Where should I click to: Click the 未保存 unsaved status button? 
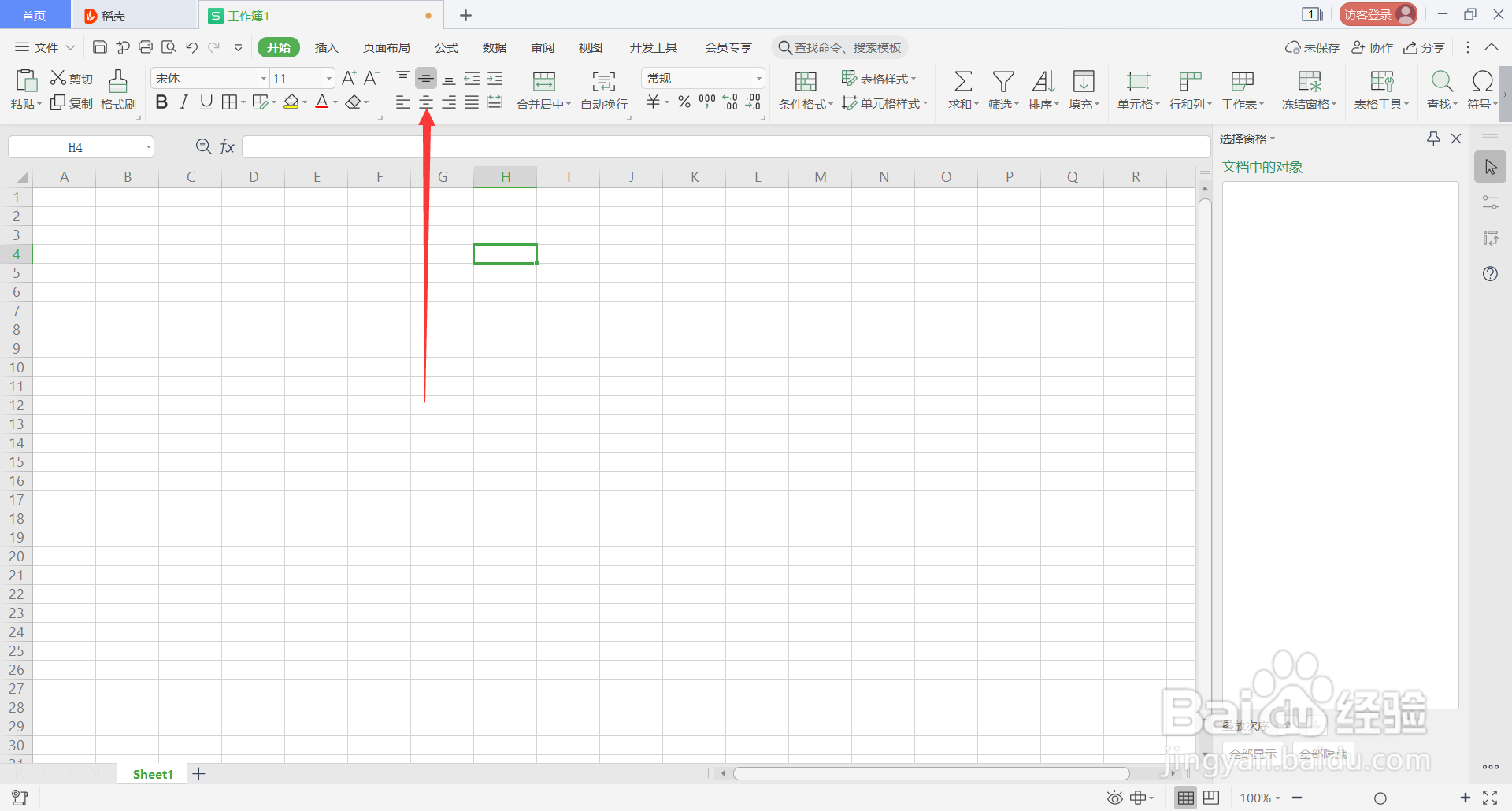pyautogui.click(x=1312, y=47)
